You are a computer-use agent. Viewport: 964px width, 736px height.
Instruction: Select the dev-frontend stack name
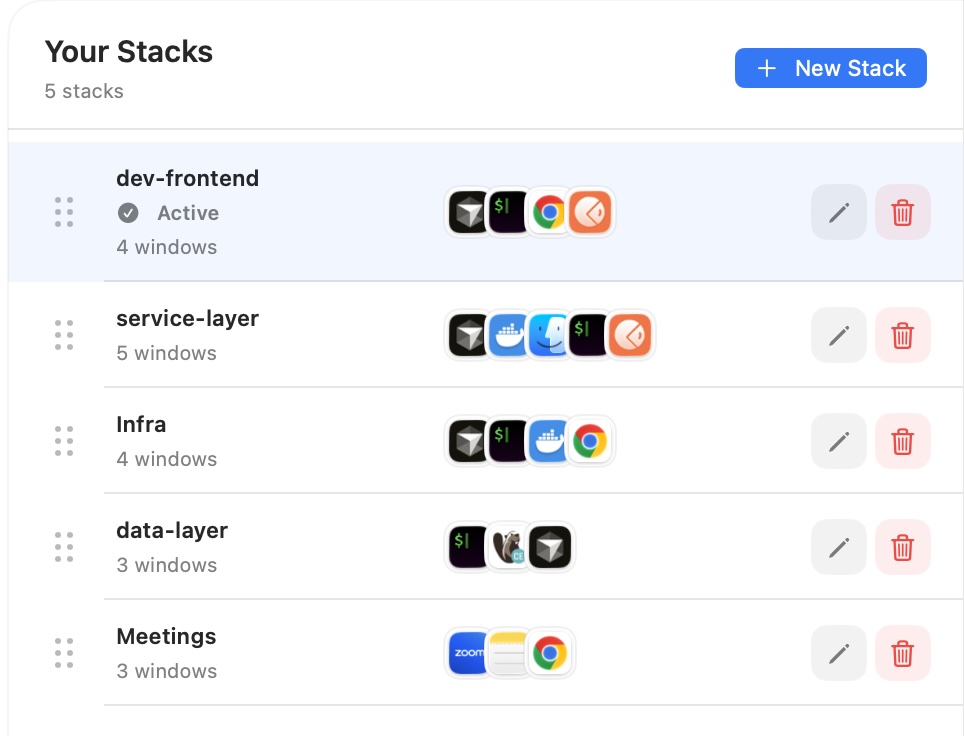pos(187,178)
